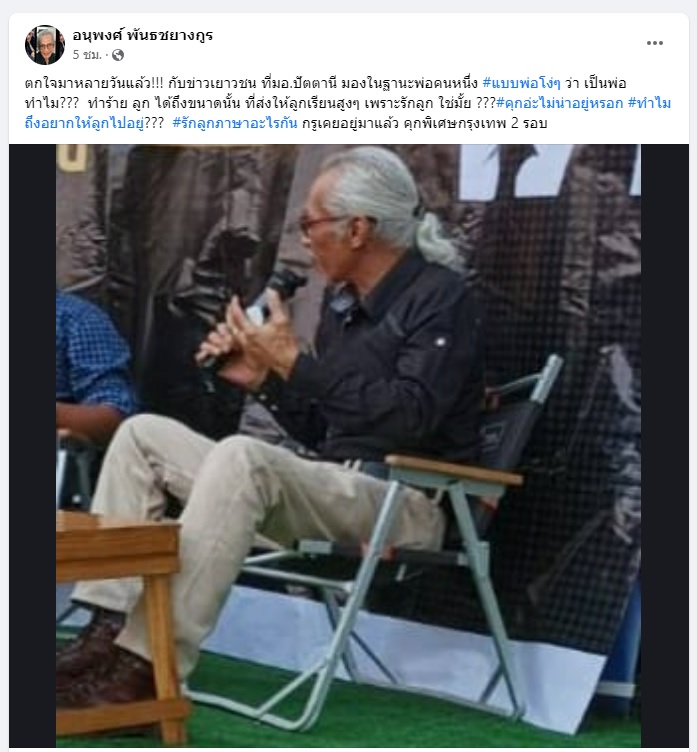Screen dimensions: 697x752
Task: Open the photo by clicking the man's gray ponytail
Action: click(436, 239)
